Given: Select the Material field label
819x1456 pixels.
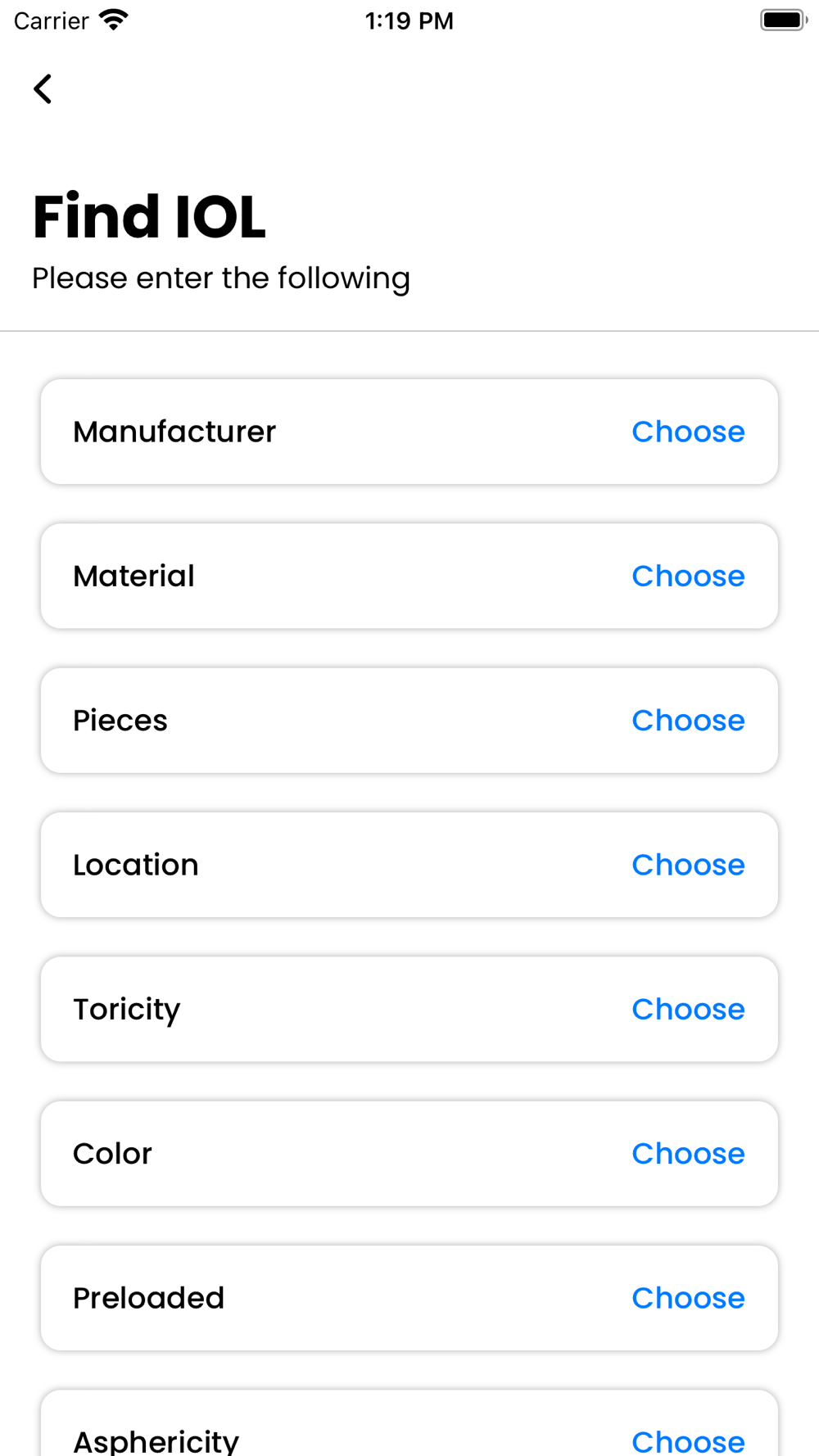Looking at the screenshot, I should pos(133,576).
